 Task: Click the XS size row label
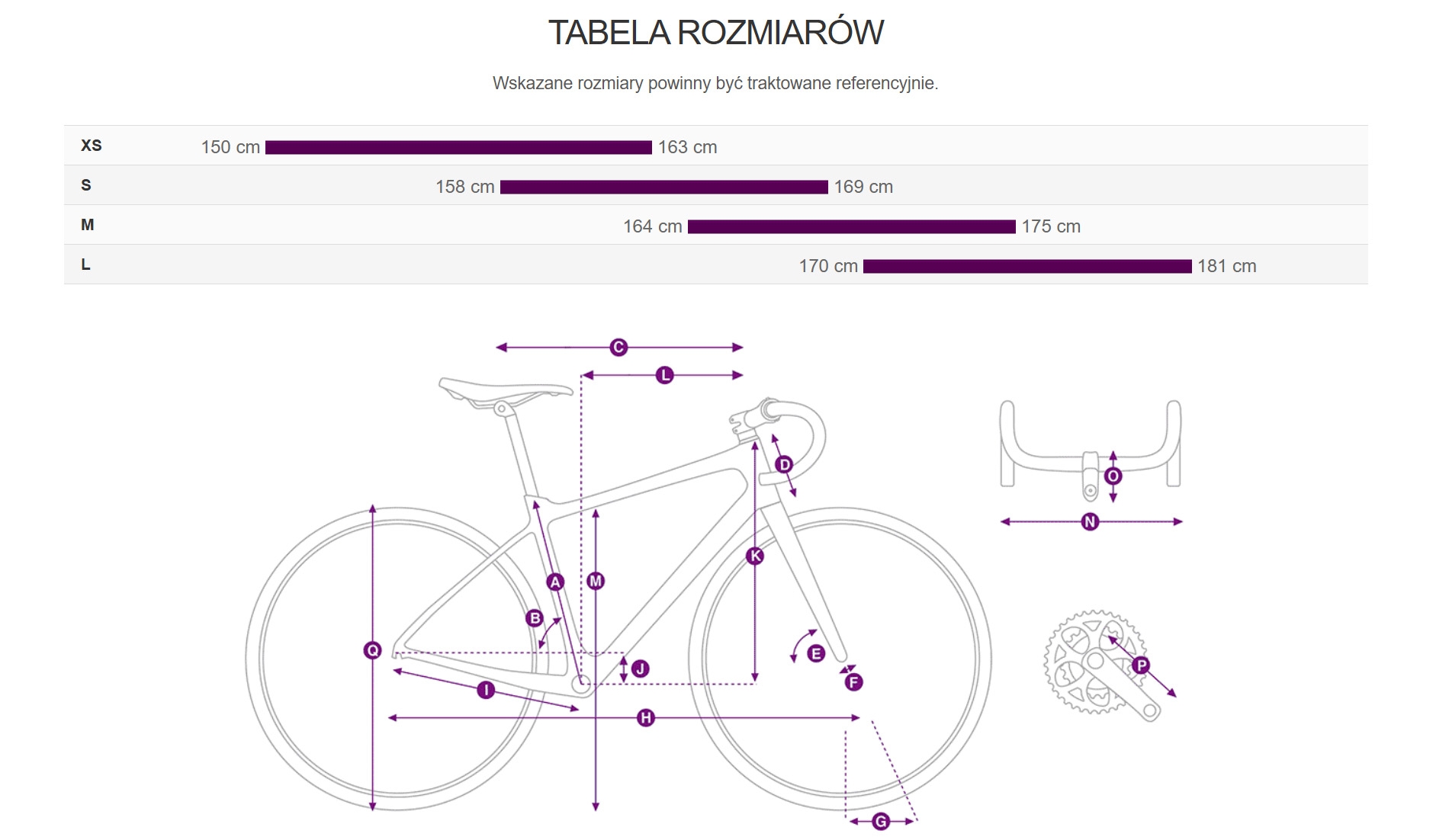[92, 146]
